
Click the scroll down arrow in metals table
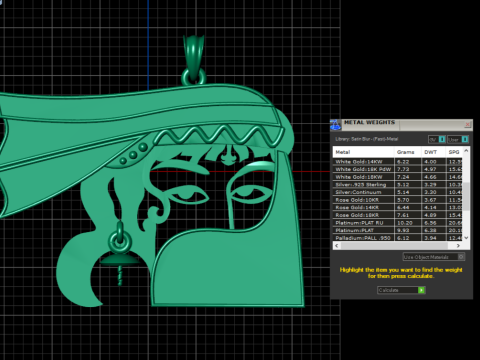coord(466,238)
